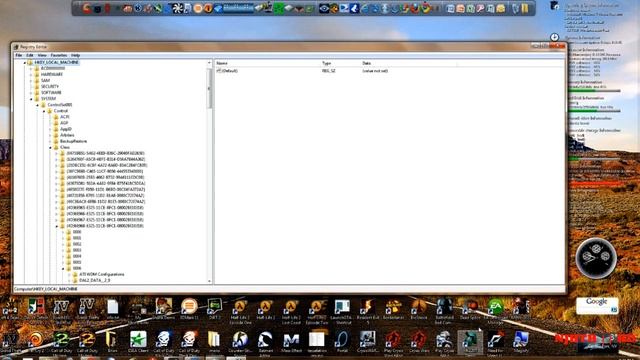The image size is (640, 360).
Task: Expand the SOFTWARE key arrow
Action: point(31,93)
